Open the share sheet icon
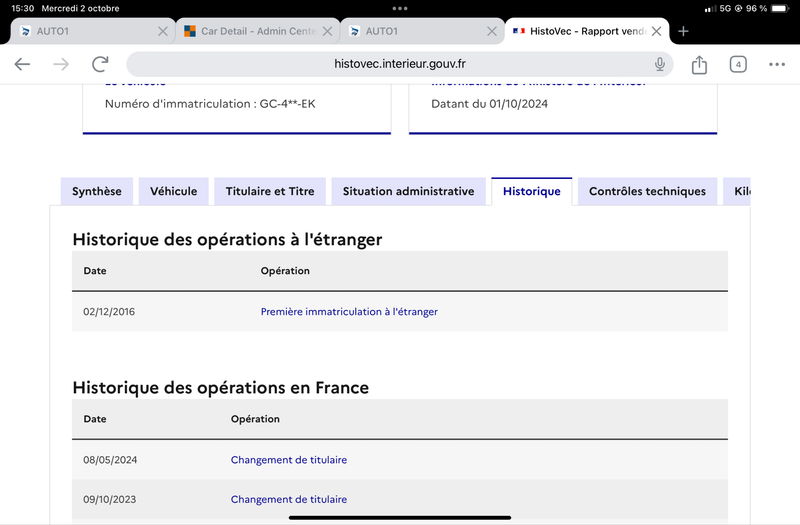Screen dimensions: 800x525 pyautogui.click(x=699, y=64)
